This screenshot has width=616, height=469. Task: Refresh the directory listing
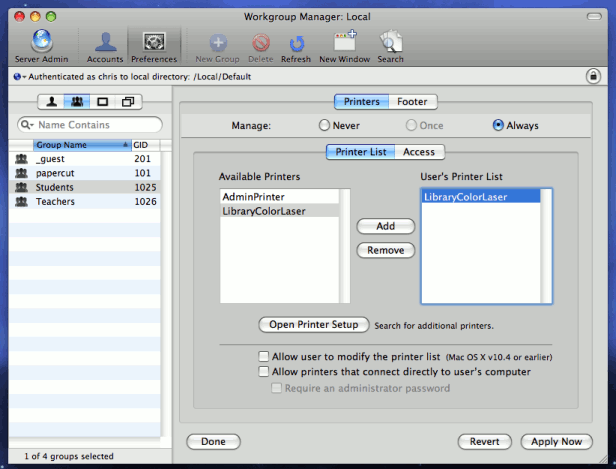tap(296, 48)
